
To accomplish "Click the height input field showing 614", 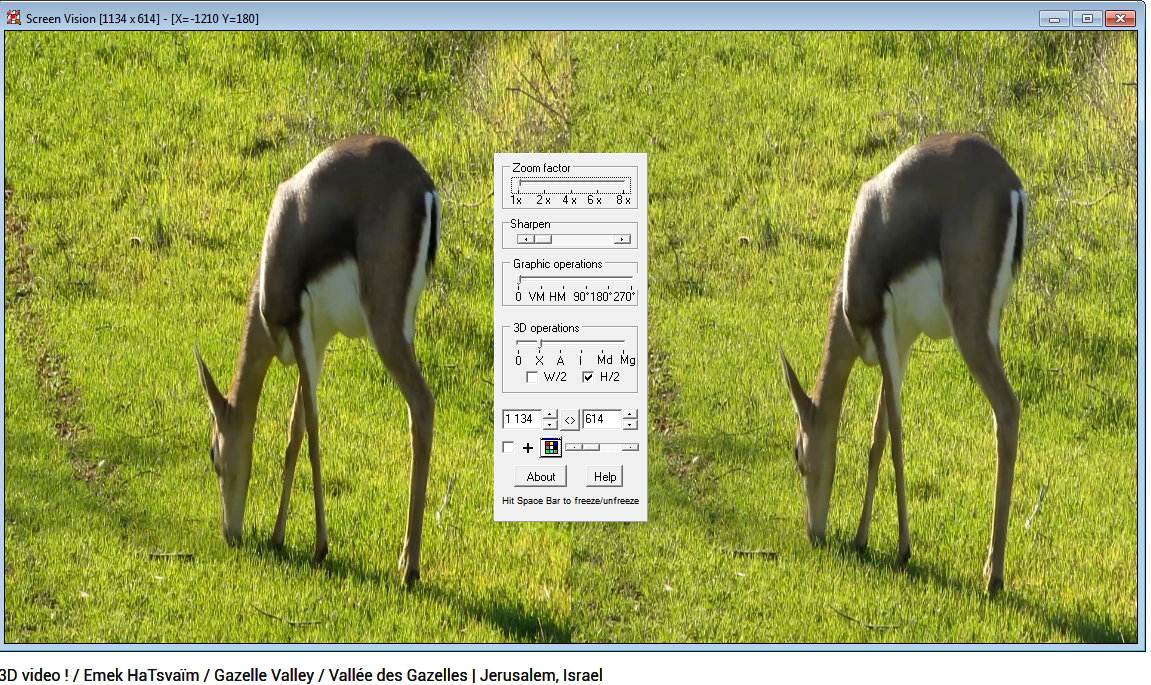I will click(602, 419).
